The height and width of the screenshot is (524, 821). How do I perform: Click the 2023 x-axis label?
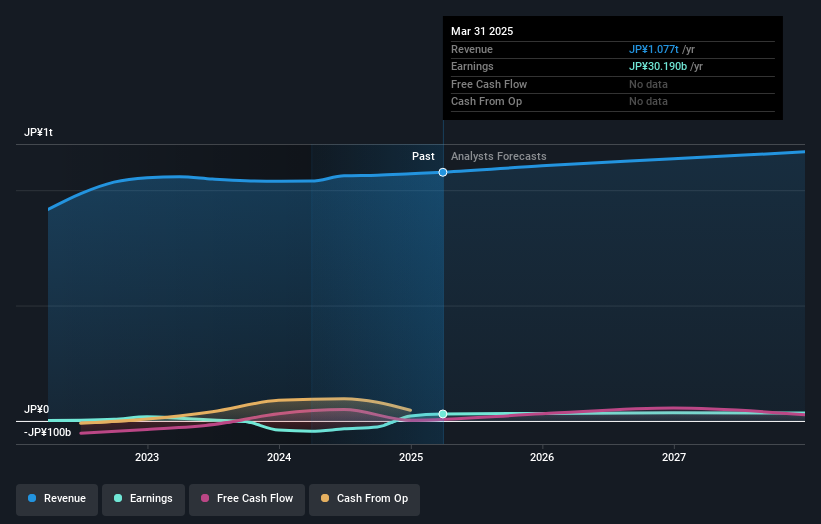147,457
